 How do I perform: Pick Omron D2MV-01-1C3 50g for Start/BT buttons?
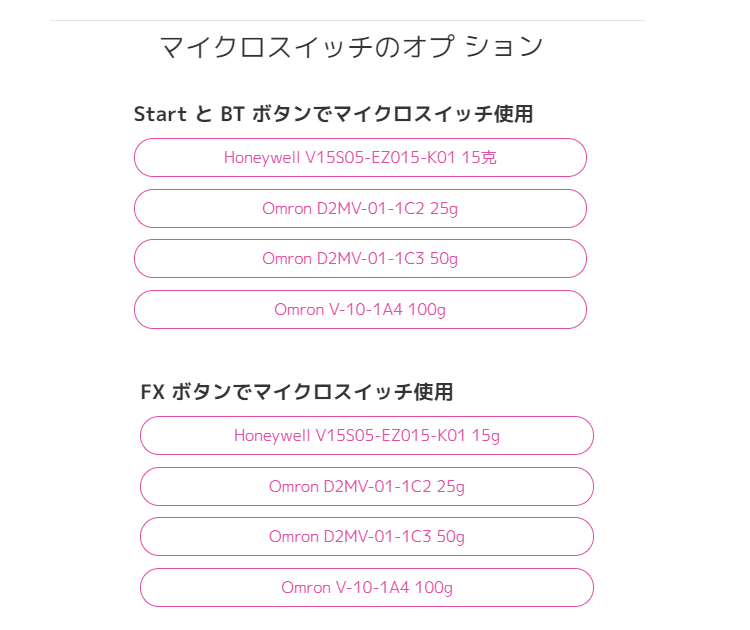[360, 259]
